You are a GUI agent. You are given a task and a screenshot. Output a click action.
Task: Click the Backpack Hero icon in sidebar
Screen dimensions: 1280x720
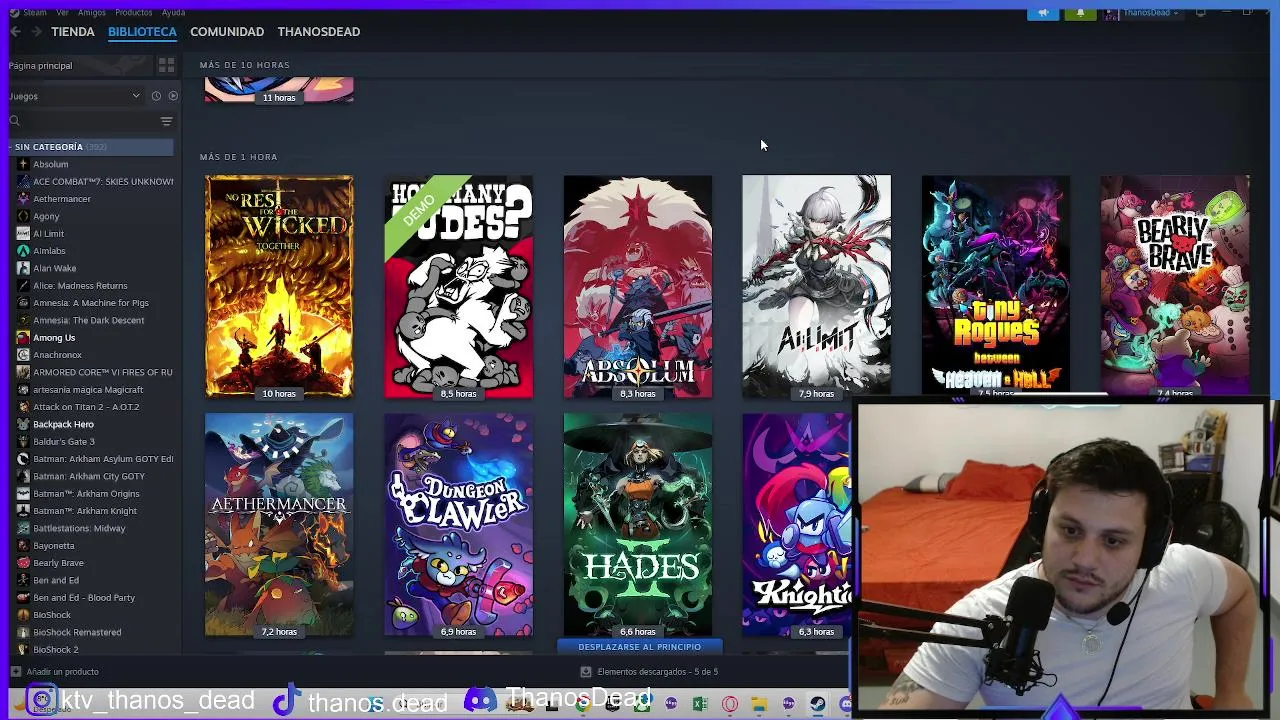coord(23,424)
